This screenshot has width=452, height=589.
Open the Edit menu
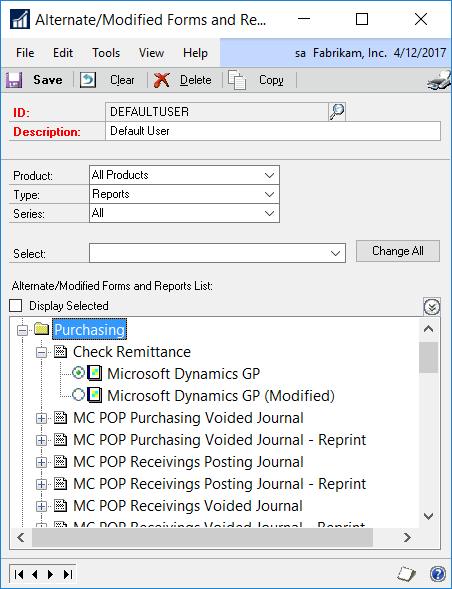click(x=63, y=53)
